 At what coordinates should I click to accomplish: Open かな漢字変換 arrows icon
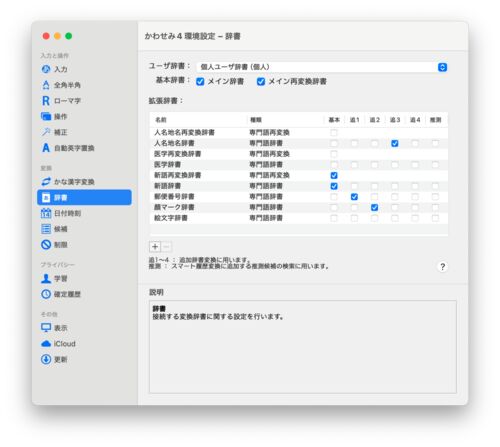pos(46,182)
